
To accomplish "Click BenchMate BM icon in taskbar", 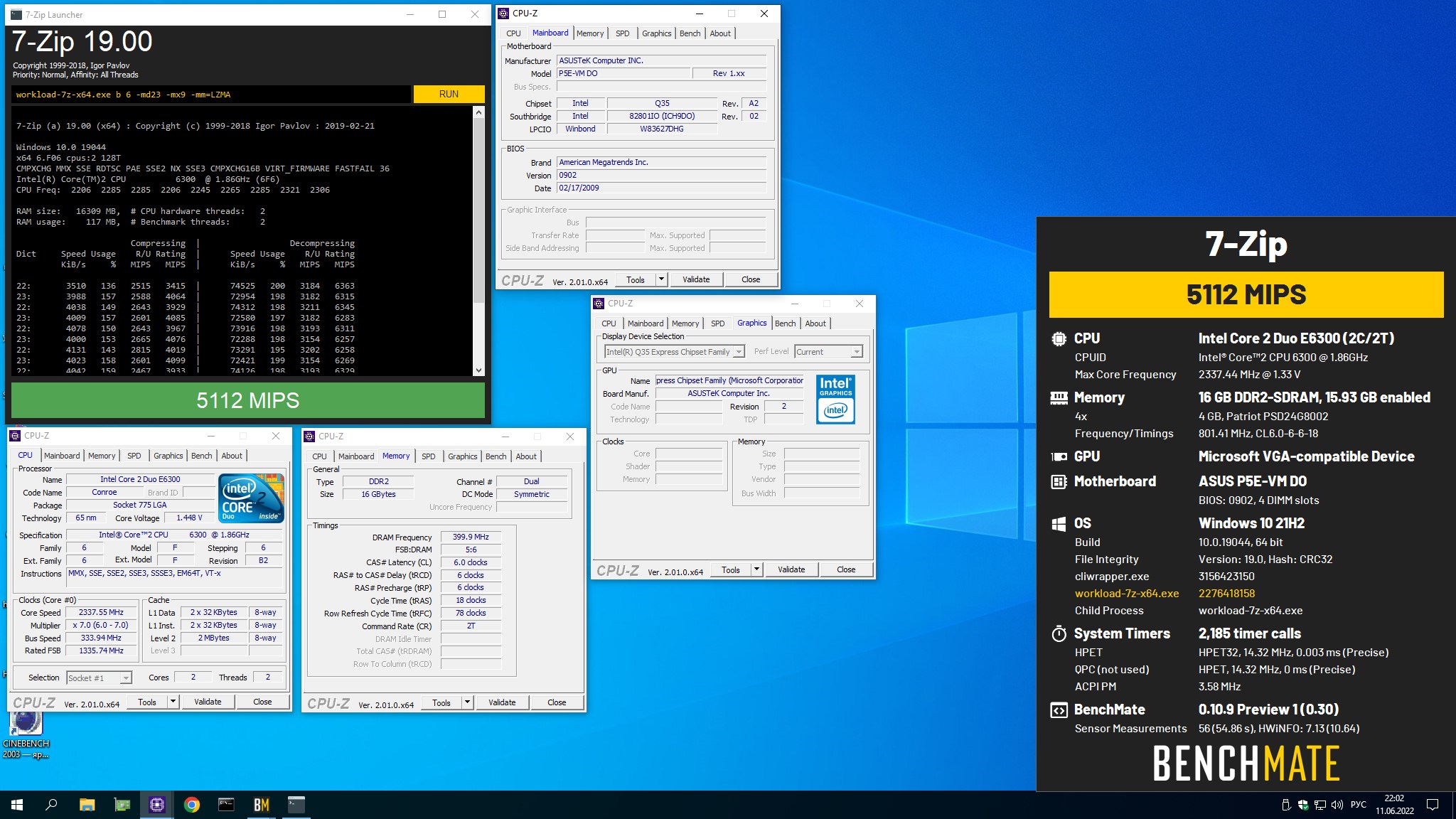I will (x=261, y=805).
